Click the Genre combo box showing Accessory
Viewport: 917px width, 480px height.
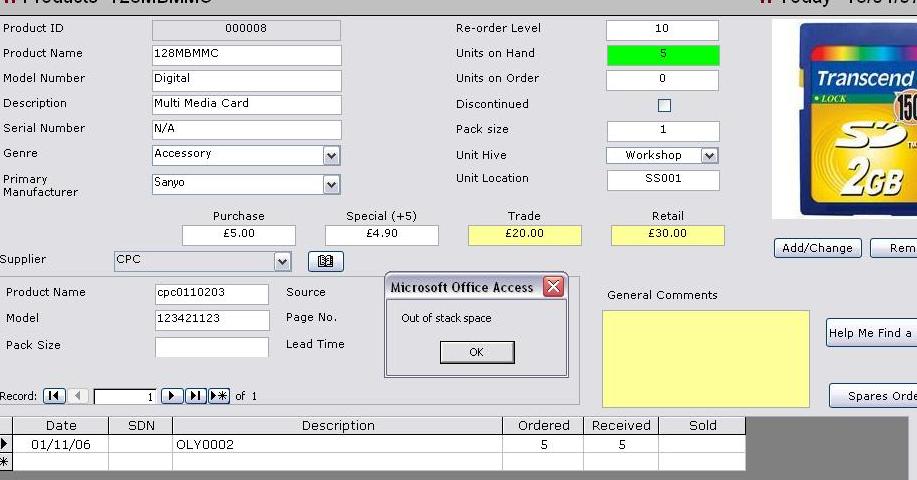246,156
